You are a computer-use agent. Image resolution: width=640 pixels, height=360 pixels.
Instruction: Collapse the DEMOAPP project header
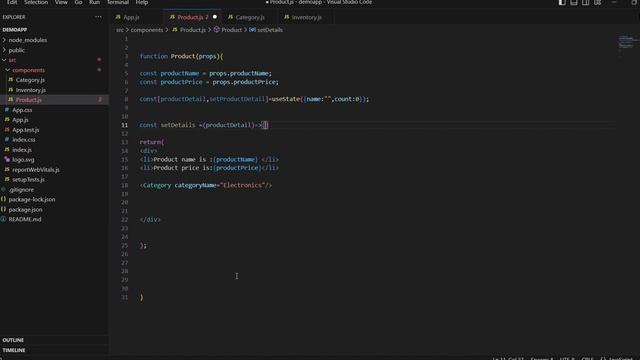15,30
